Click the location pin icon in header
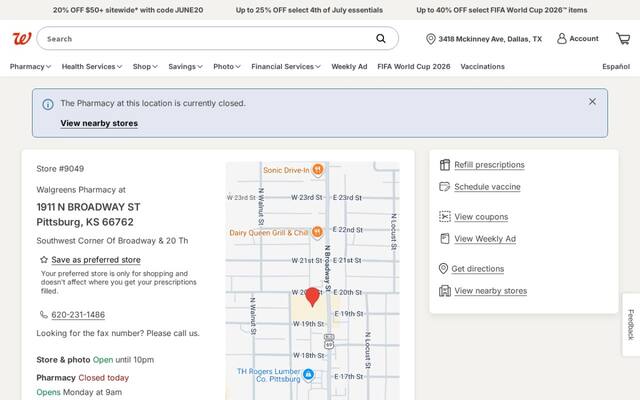Viewport: 640px width, 400px height. coord(430,39)
